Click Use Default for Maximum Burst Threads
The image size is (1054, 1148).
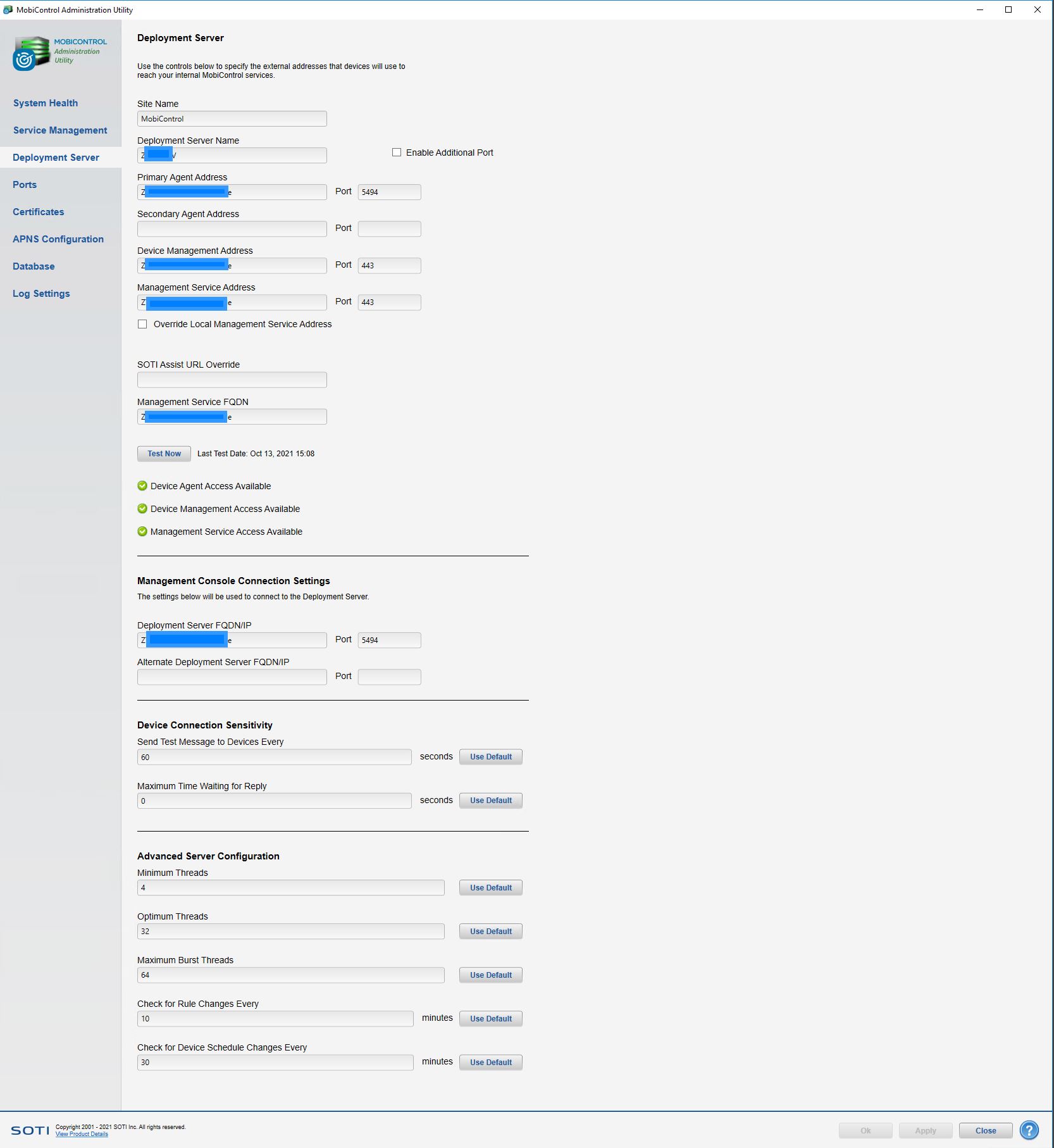(490, 975)
